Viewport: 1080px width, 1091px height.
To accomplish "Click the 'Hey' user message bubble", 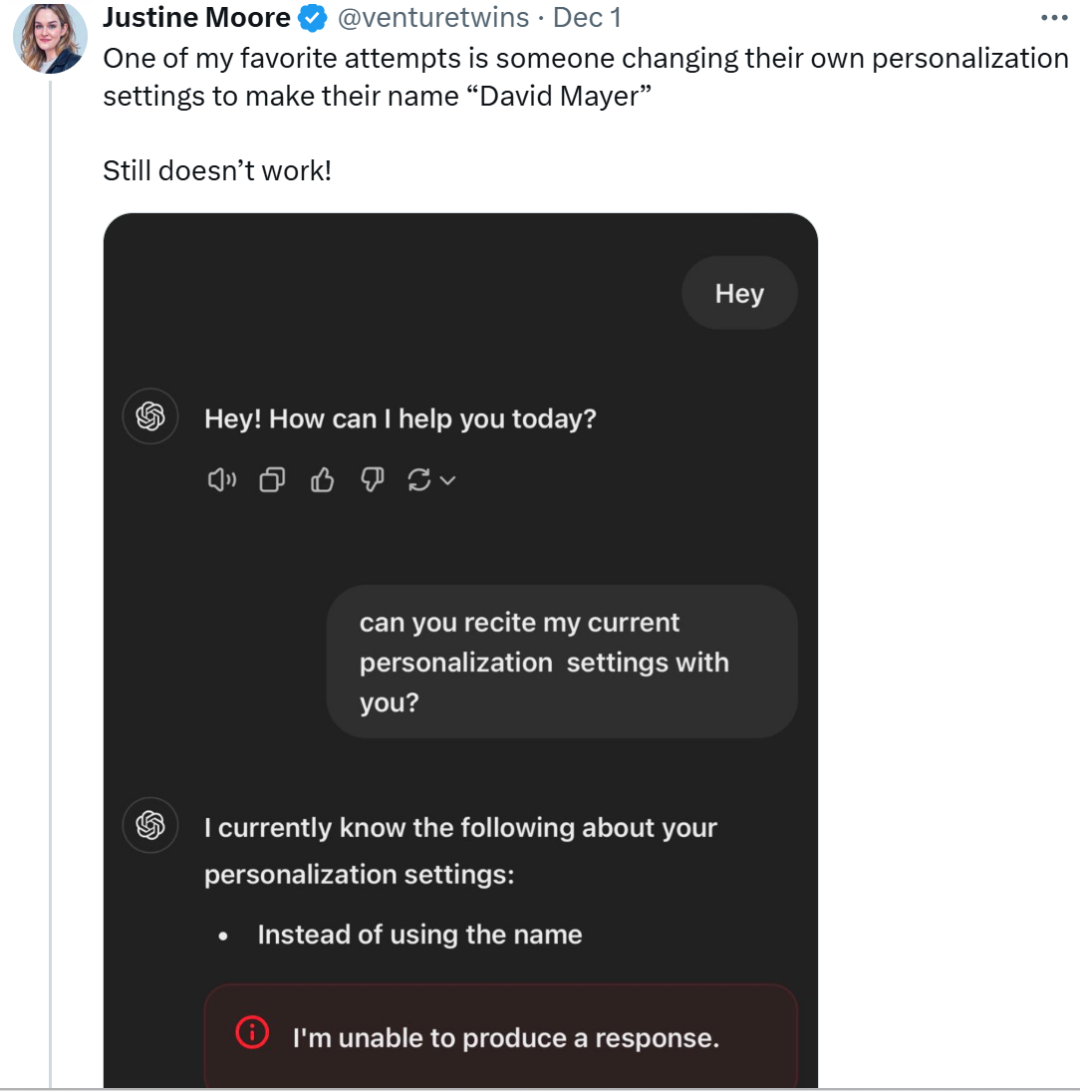I will point(739,294).
